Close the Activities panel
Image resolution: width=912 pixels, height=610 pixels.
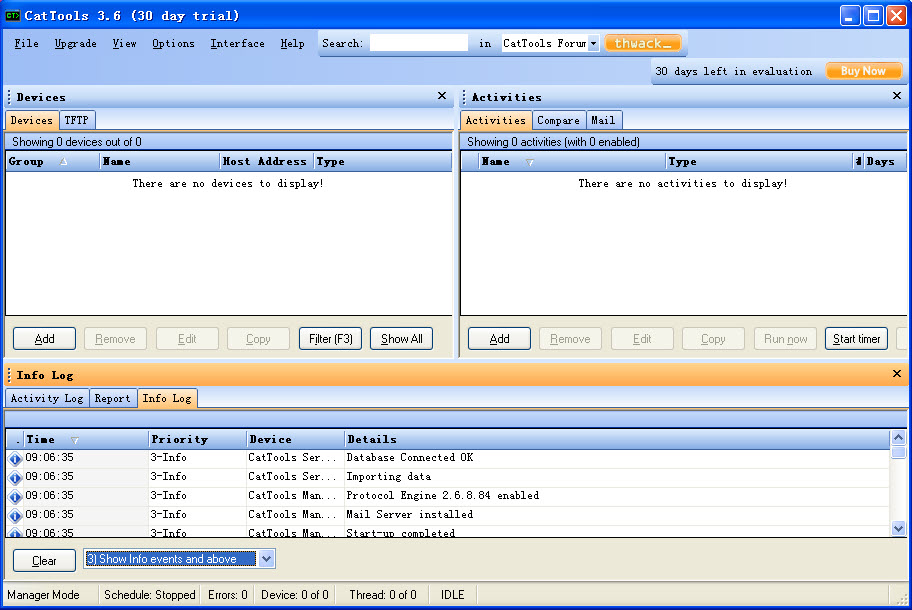pyautogui.click(x=896, y=96)
